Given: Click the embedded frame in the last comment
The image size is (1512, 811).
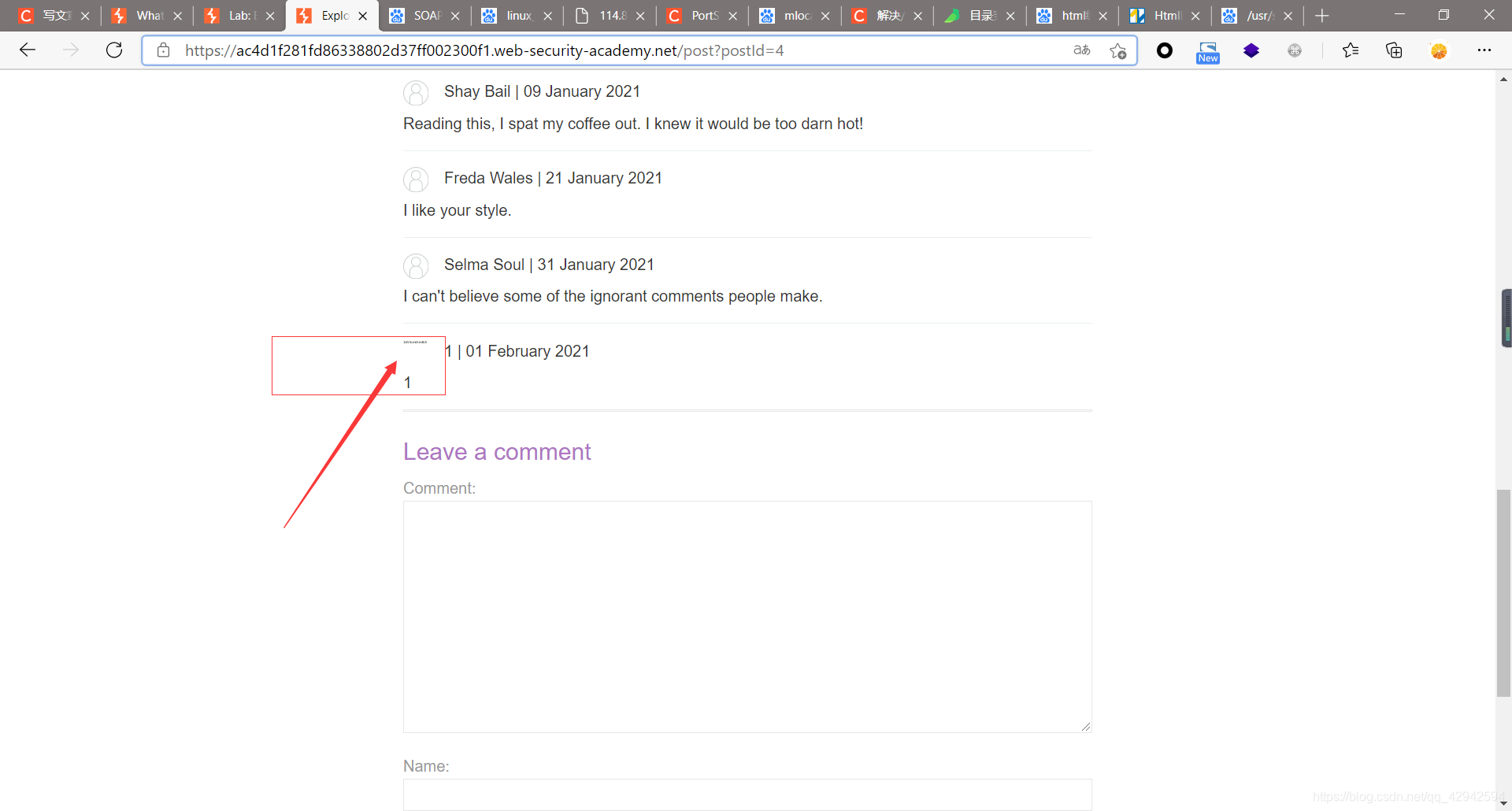Looking at the screenshot, I should (x=358, y=365).
